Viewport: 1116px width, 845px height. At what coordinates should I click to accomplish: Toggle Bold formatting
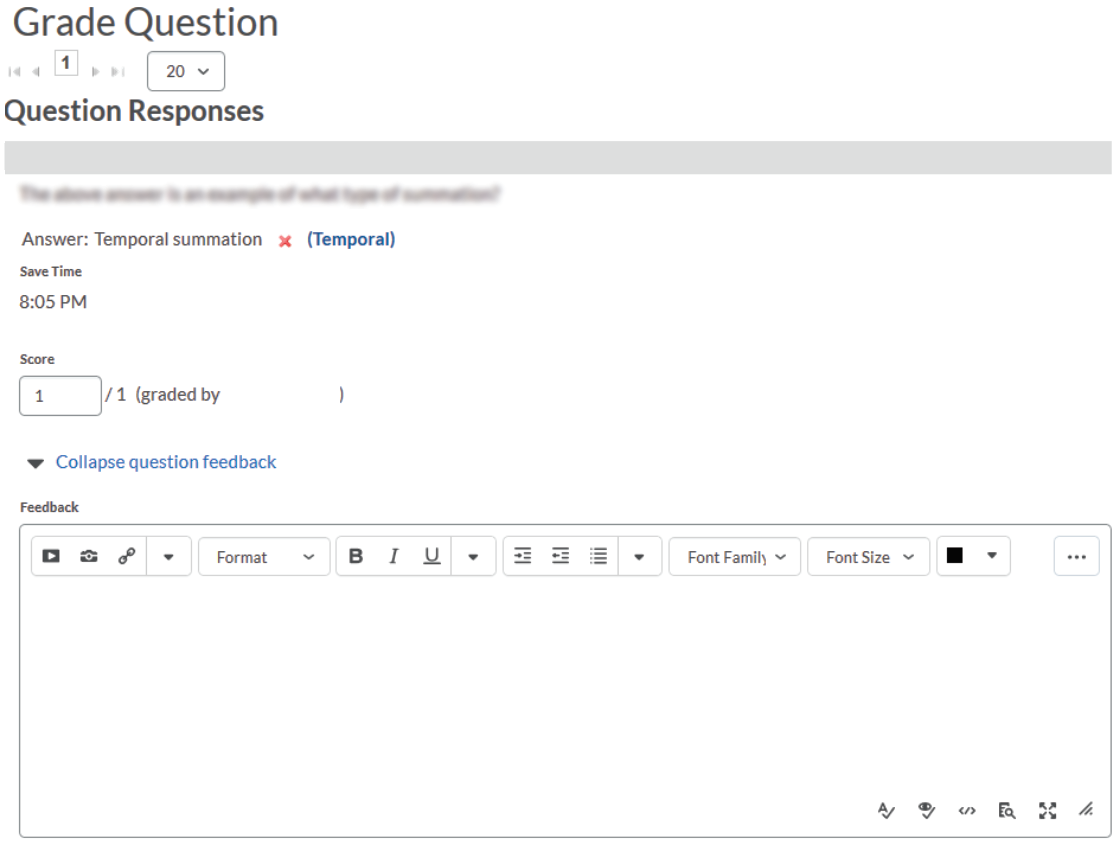click(356, 556)
